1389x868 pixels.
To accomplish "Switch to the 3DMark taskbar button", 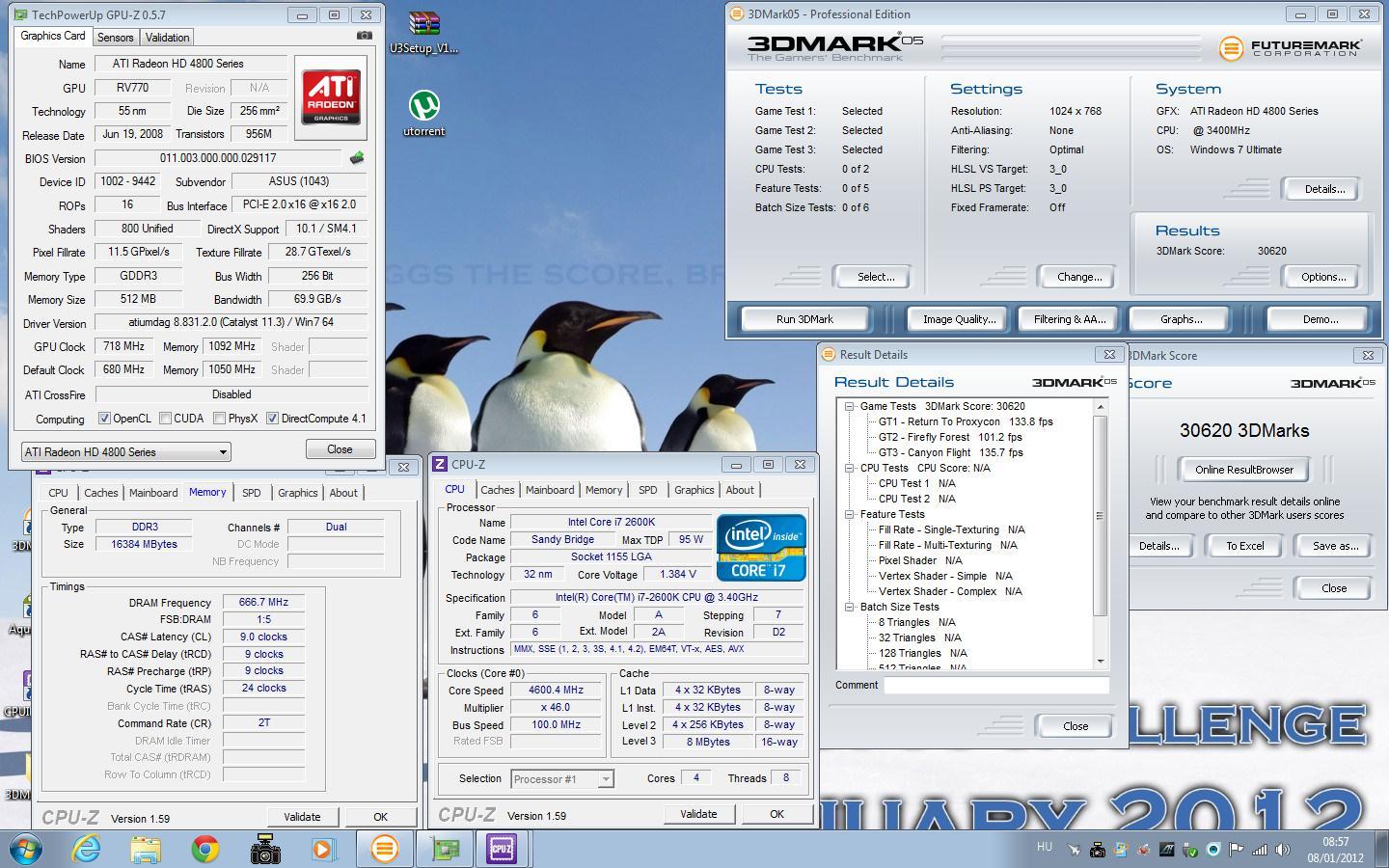I will 384,849.
